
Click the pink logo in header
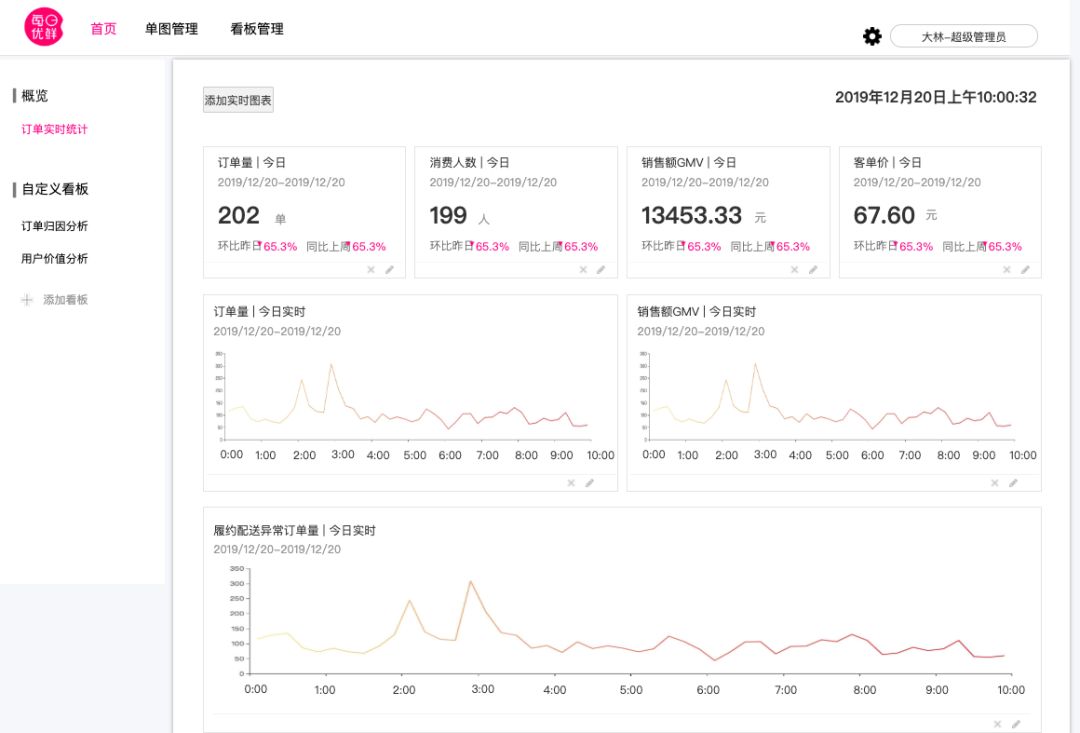coord(44,27)
